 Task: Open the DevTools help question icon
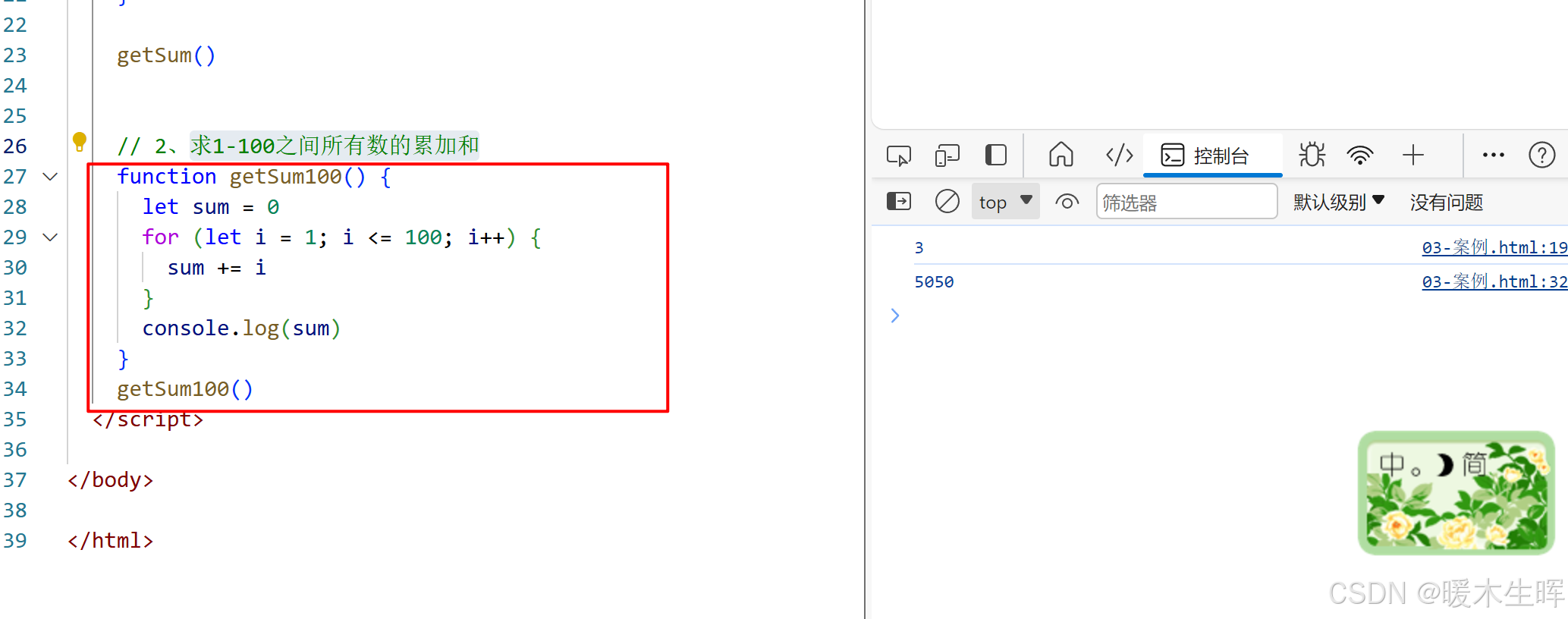[x=1541, y=156]
